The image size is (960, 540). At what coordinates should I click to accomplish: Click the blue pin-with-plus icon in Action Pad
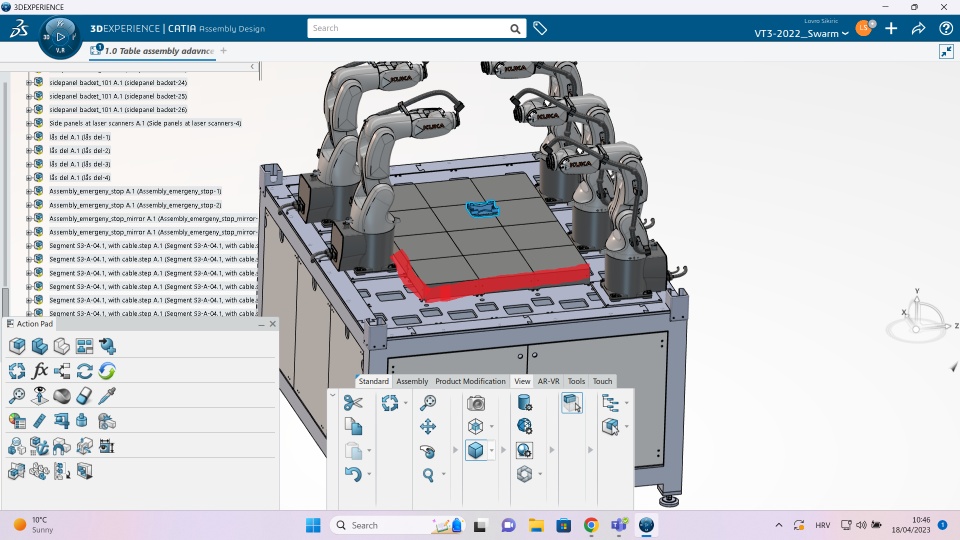pyautogui.click(x=107, y=346)
